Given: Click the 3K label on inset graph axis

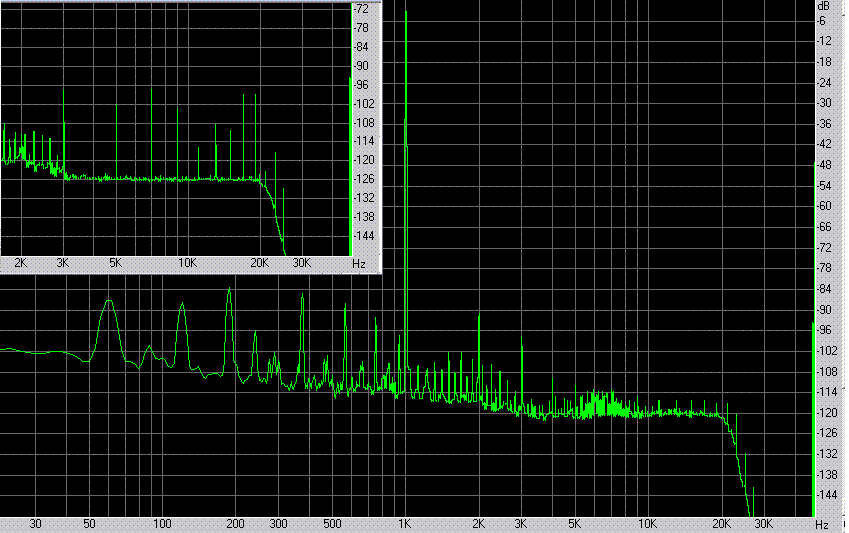Looking at the screenshot, I should [x=63, y=263].
